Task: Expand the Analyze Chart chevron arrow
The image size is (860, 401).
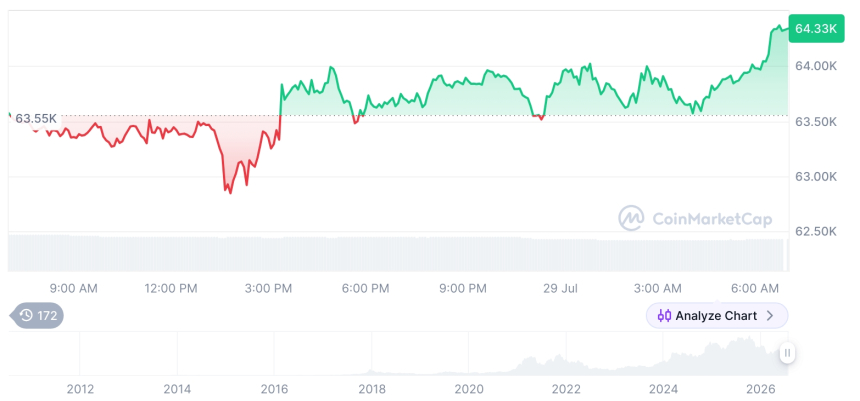Action: pyautogui.click(x=770, y=316)
